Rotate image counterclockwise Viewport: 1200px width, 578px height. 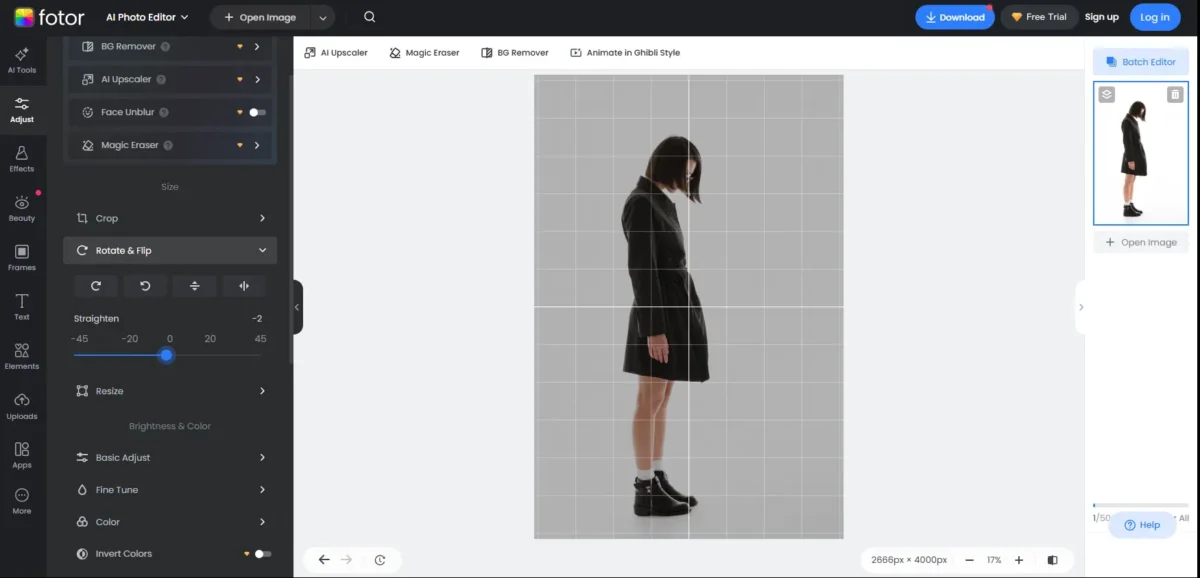pyautogui.click(x=145, y=286)
